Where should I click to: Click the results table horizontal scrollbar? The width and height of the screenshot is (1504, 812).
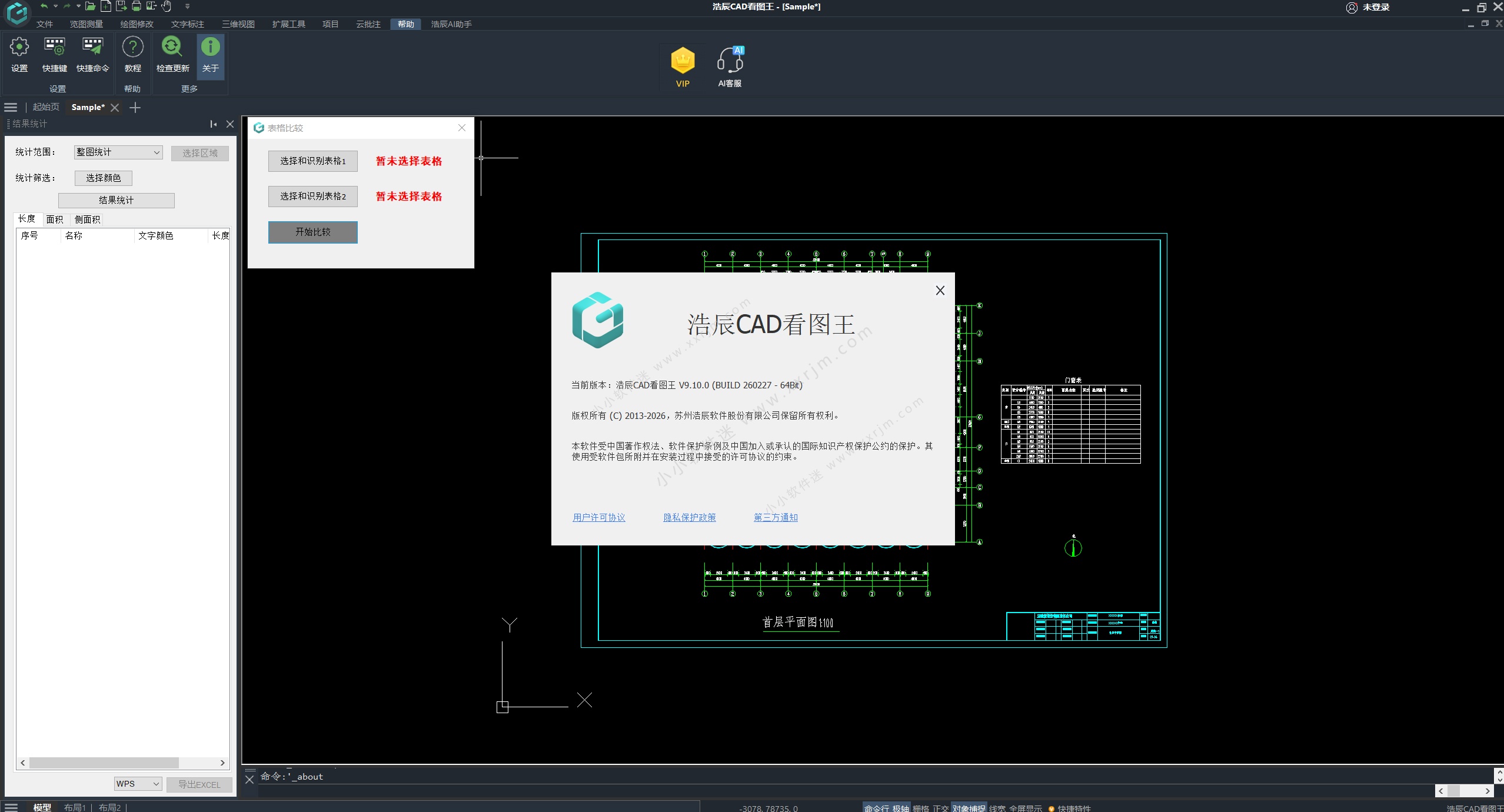click(104, 763)
